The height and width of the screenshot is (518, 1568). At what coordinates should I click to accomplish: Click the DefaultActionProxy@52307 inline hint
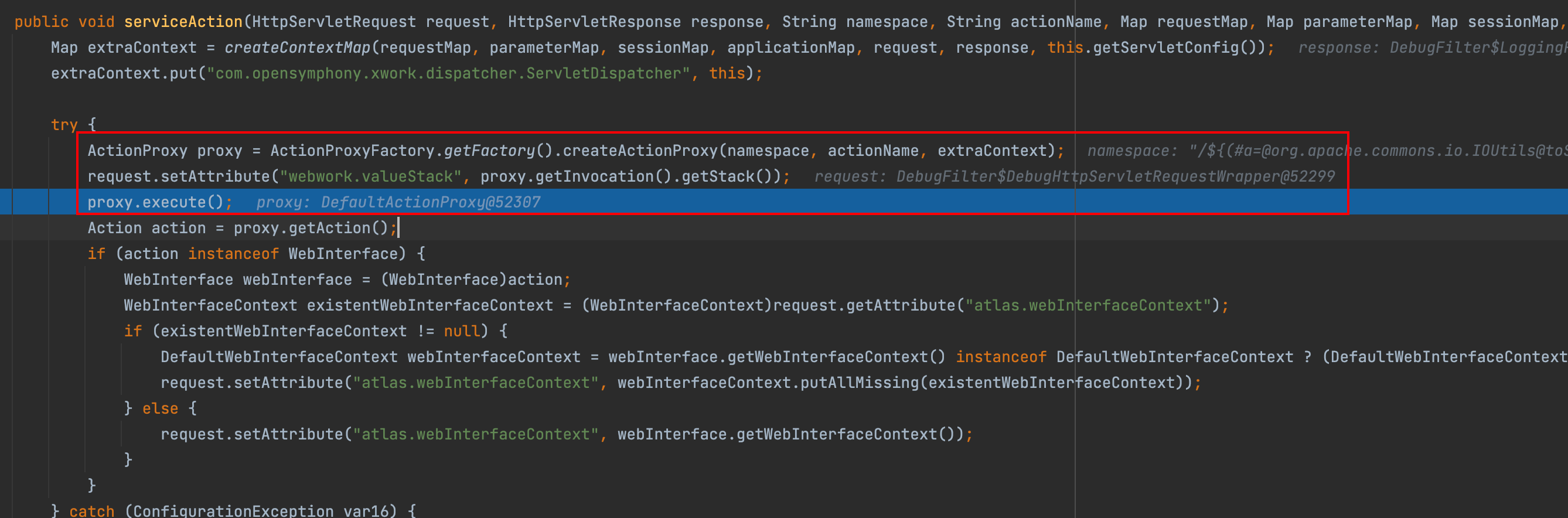430,202
